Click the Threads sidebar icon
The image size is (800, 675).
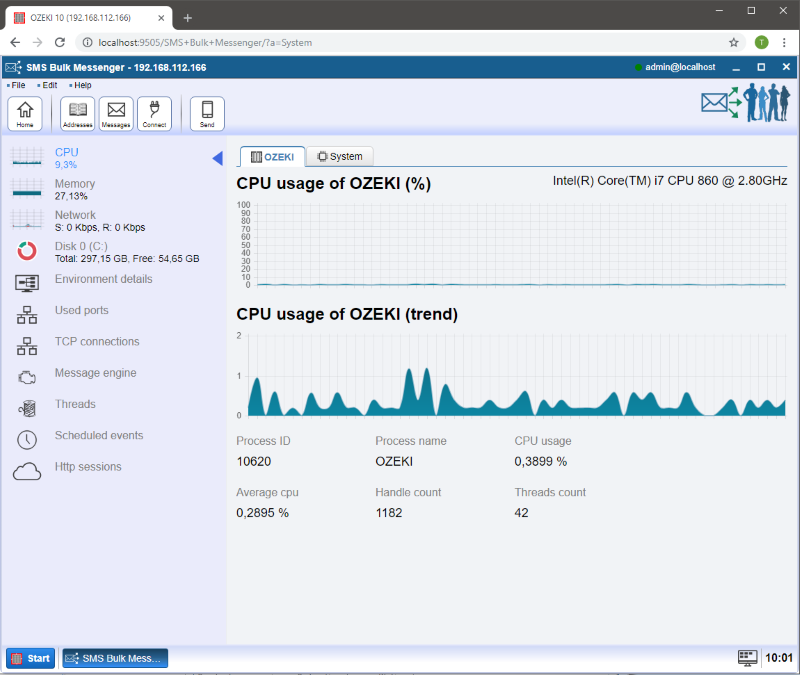point(27,408)
